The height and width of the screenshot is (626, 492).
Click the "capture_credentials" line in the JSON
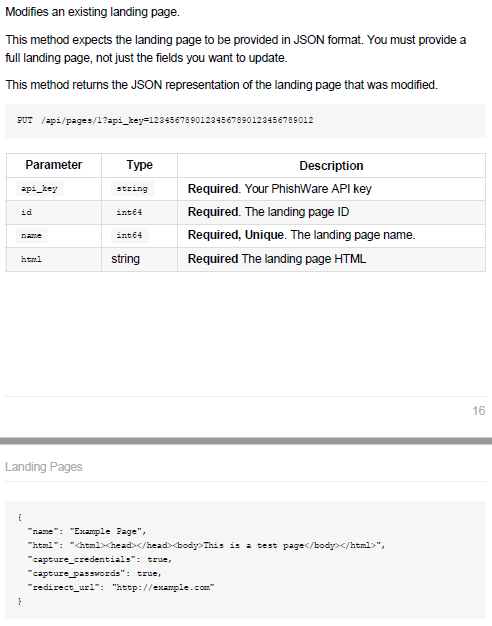(100, 559)
